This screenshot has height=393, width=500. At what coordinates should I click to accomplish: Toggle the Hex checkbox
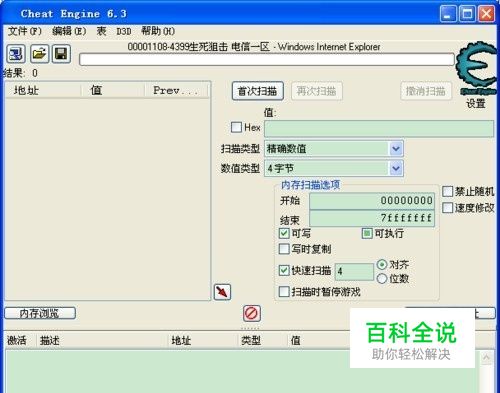[x=236, y=127]
